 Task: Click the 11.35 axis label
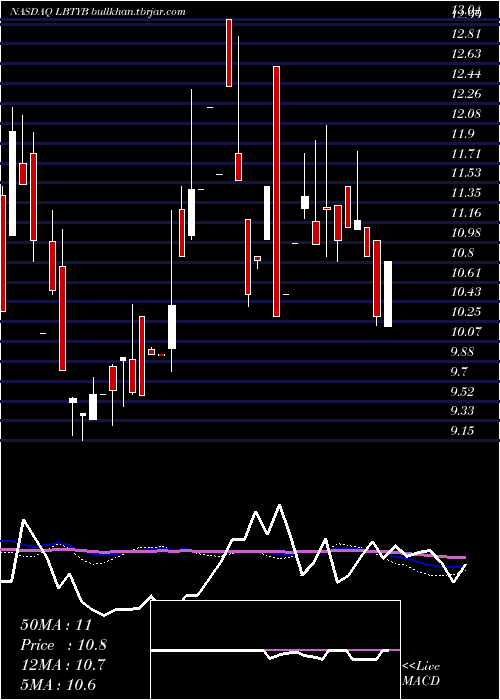point(466,193)
